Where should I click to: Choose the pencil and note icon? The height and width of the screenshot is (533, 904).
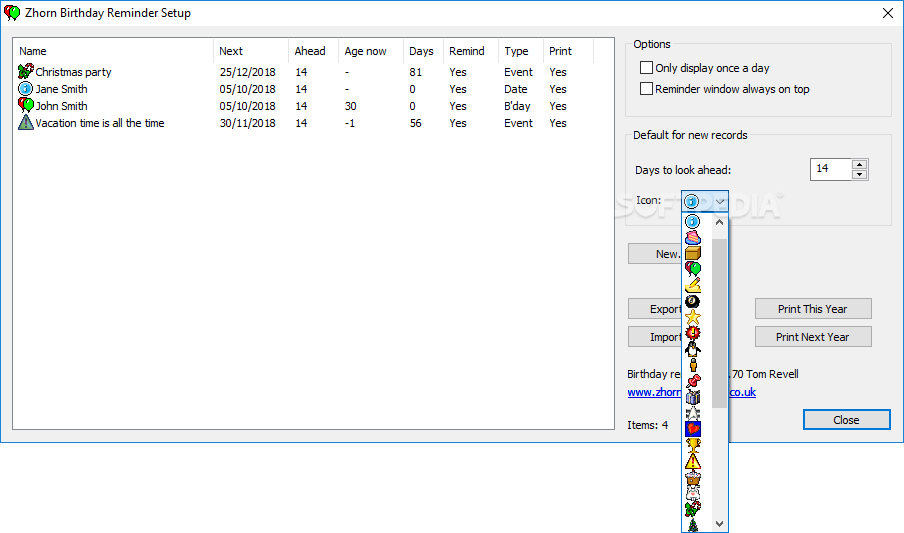692,285
